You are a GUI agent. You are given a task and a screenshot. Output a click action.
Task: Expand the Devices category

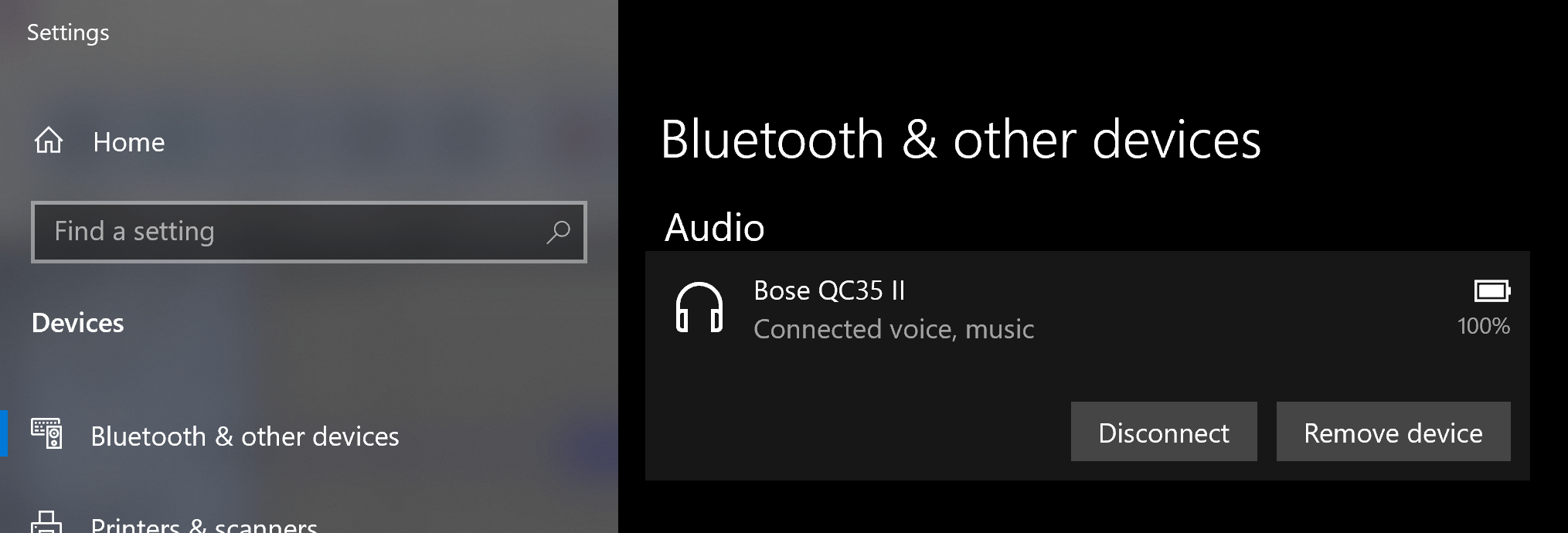(x=78, y=323)
